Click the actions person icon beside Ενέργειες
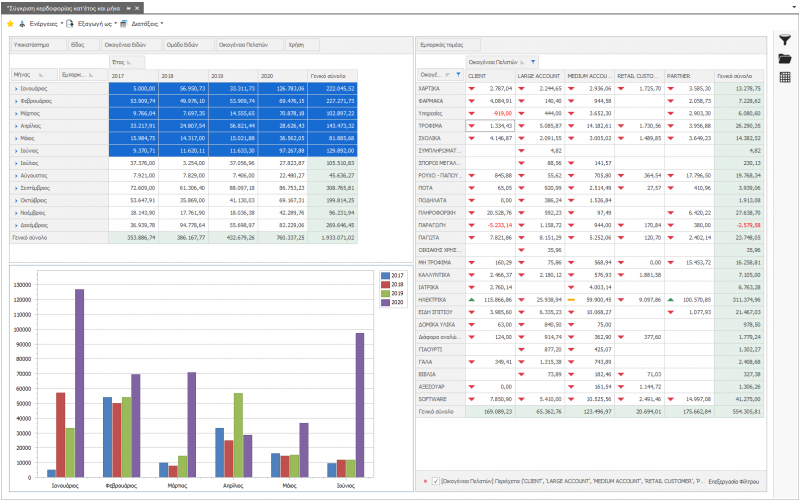Viewport: 800px width, 501px height. [22, 23]
